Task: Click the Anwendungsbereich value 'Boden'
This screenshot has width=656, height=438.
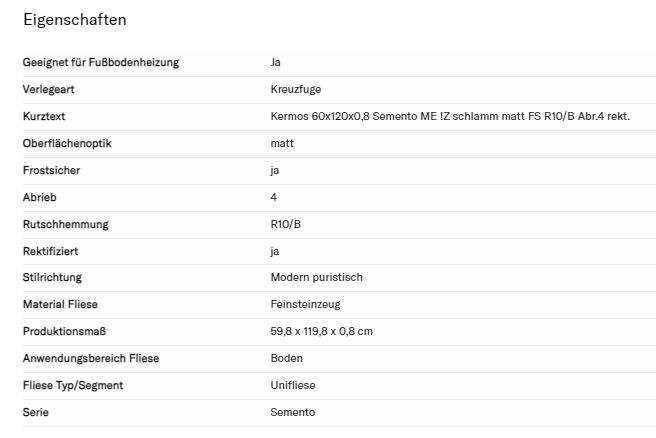Action: [286, 359]
